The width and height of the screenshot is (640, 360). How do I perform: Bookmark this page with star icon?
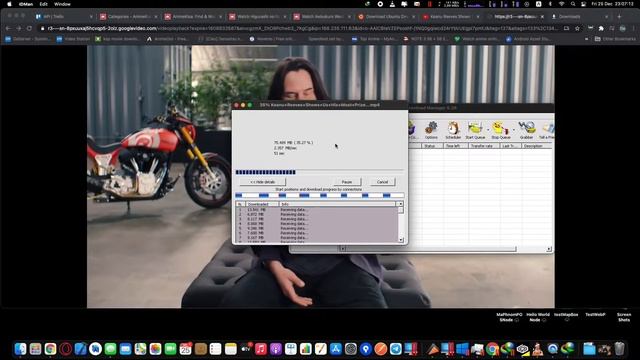577,29
